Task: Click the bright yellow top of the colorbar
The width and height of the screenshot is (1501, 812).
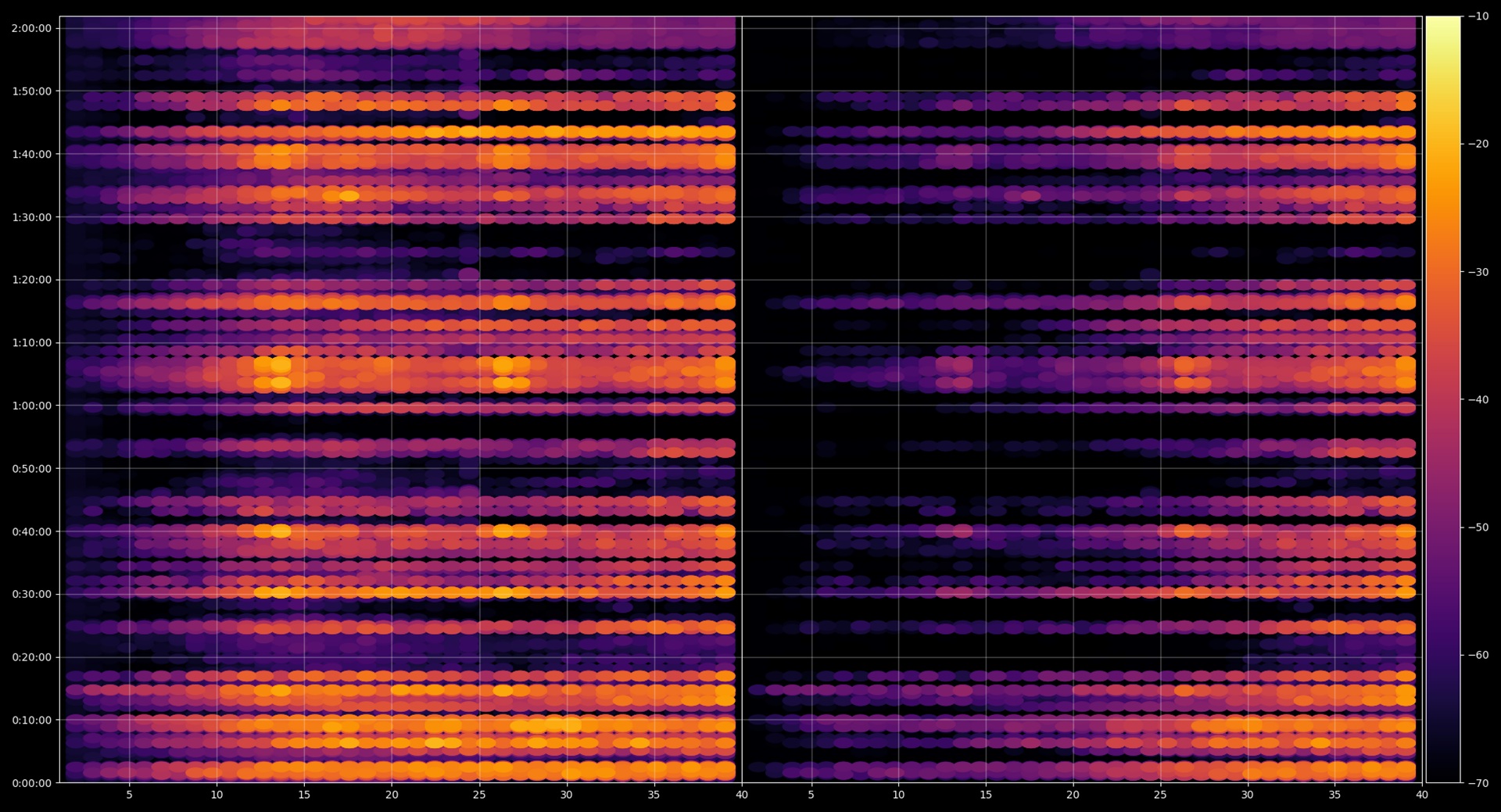Action: [1443, 25]
